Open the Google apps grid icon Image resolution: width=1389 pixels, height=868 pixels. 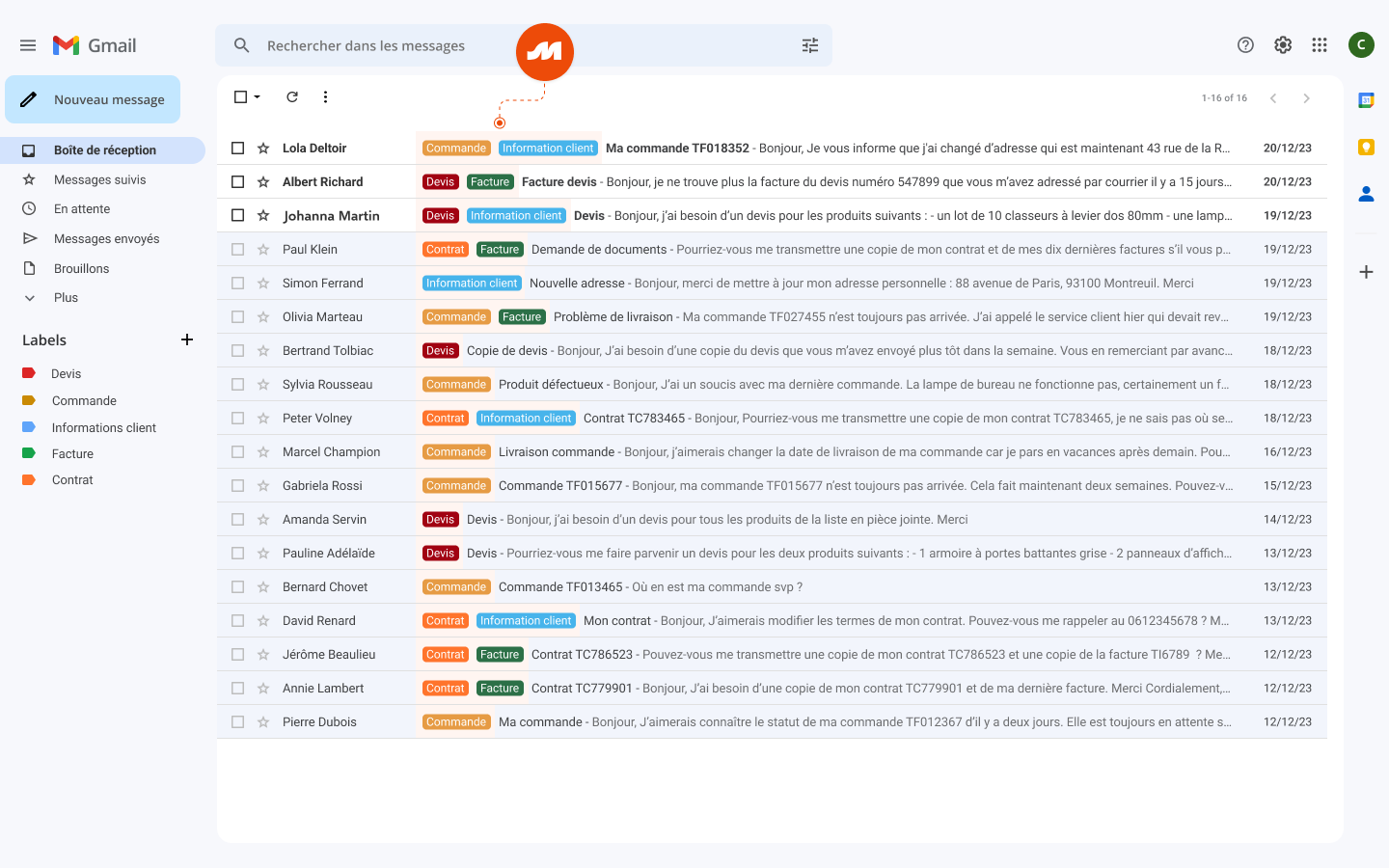(1320, 45)
